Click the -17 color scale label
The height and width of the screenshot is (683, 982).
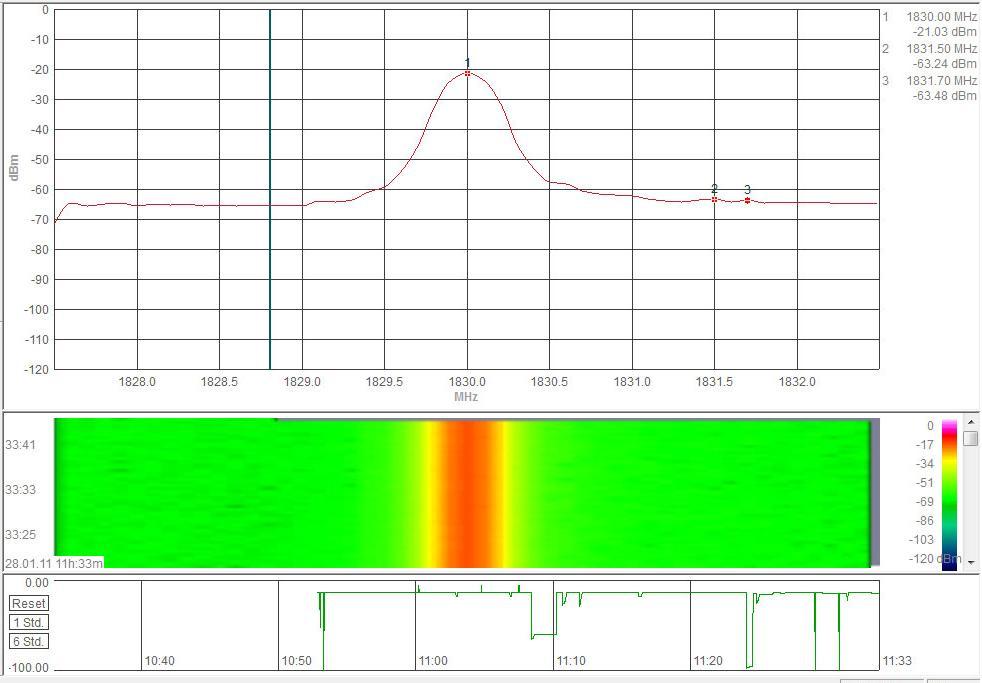(x=925, y=445)
